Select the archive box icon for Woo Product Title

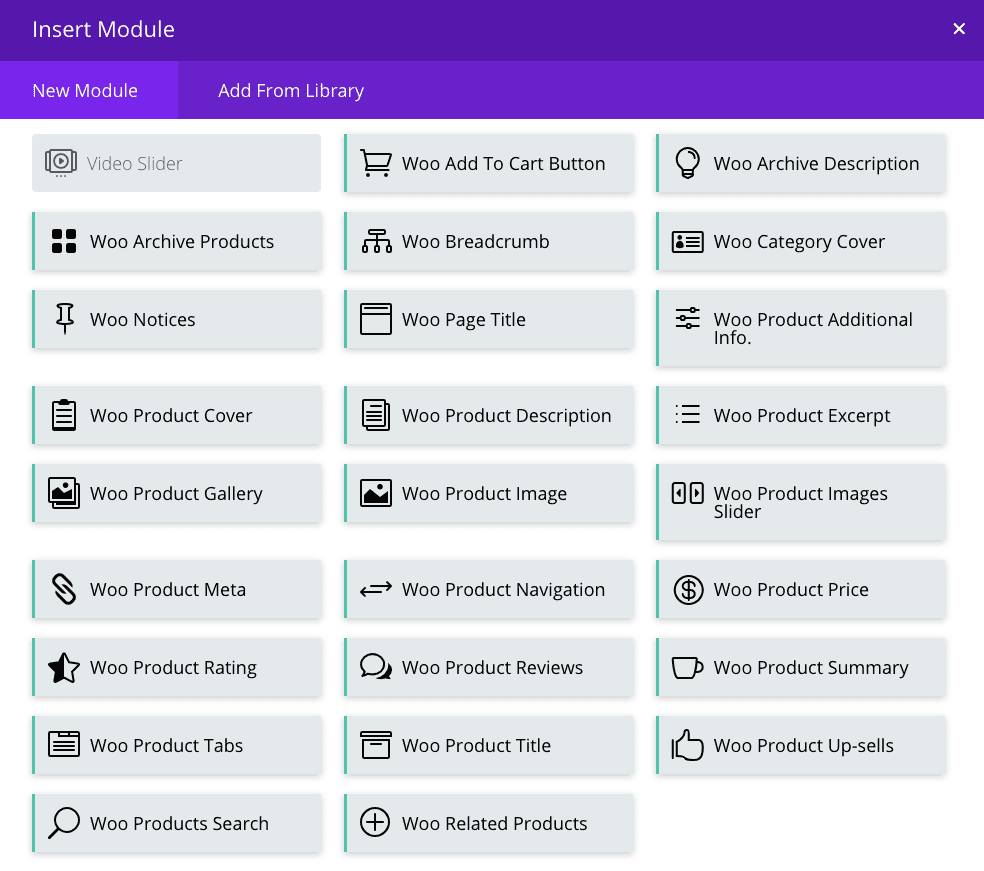(376, 745)
